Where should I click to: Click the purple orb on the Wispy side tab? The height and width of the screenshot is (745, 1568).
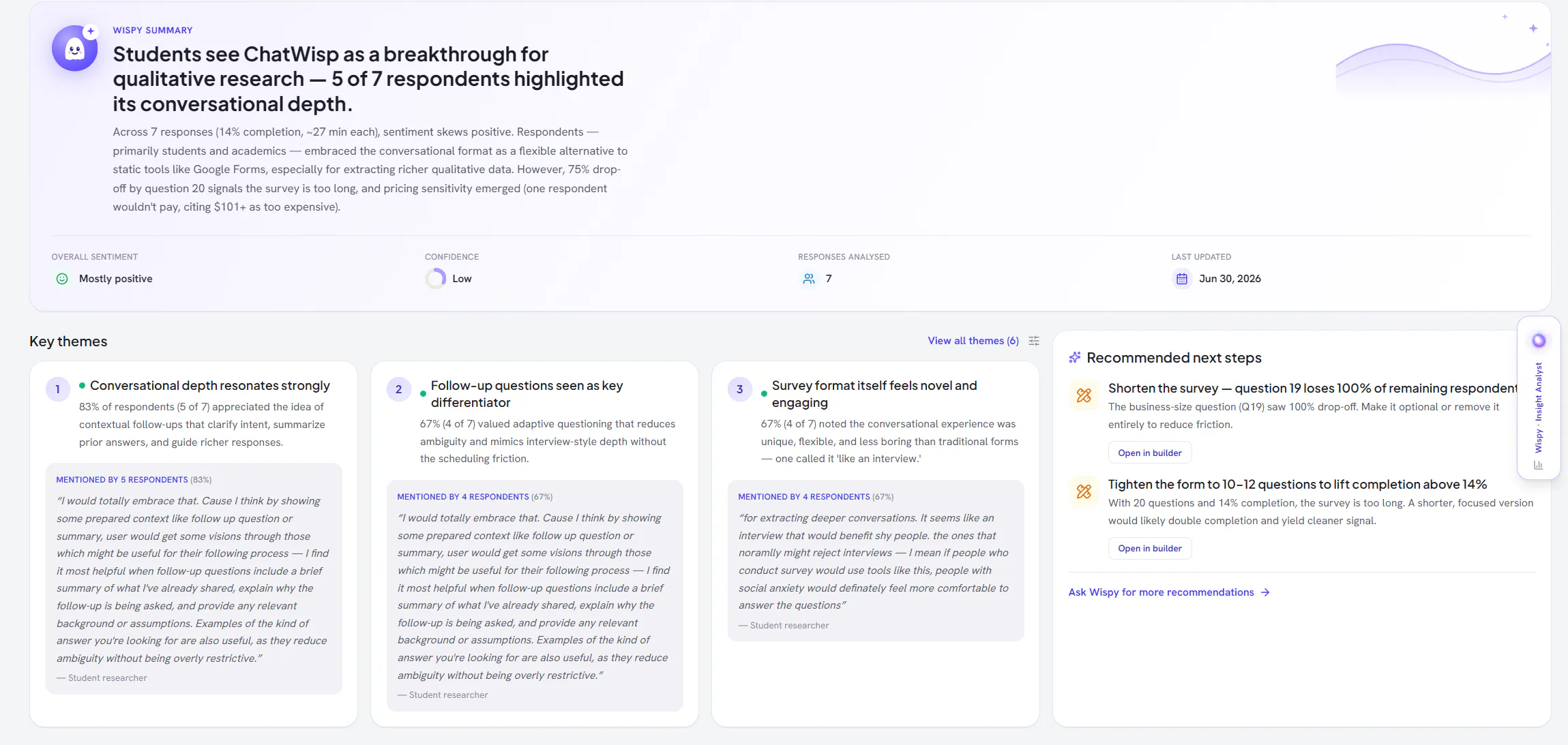[1539, 341]
